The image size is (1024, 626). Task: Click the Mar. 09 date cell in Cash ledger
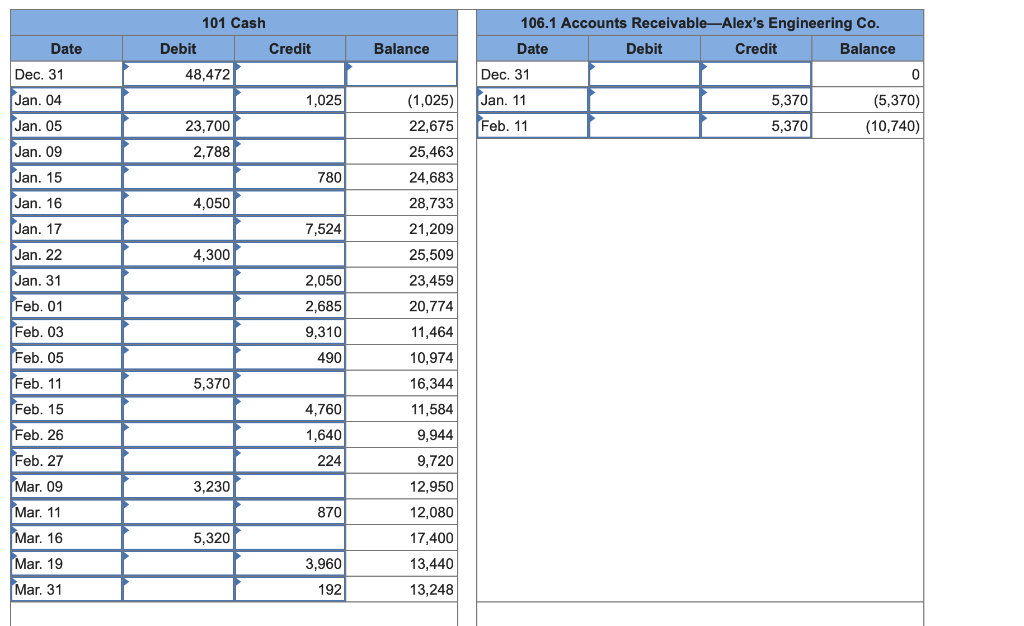(67, 487)
